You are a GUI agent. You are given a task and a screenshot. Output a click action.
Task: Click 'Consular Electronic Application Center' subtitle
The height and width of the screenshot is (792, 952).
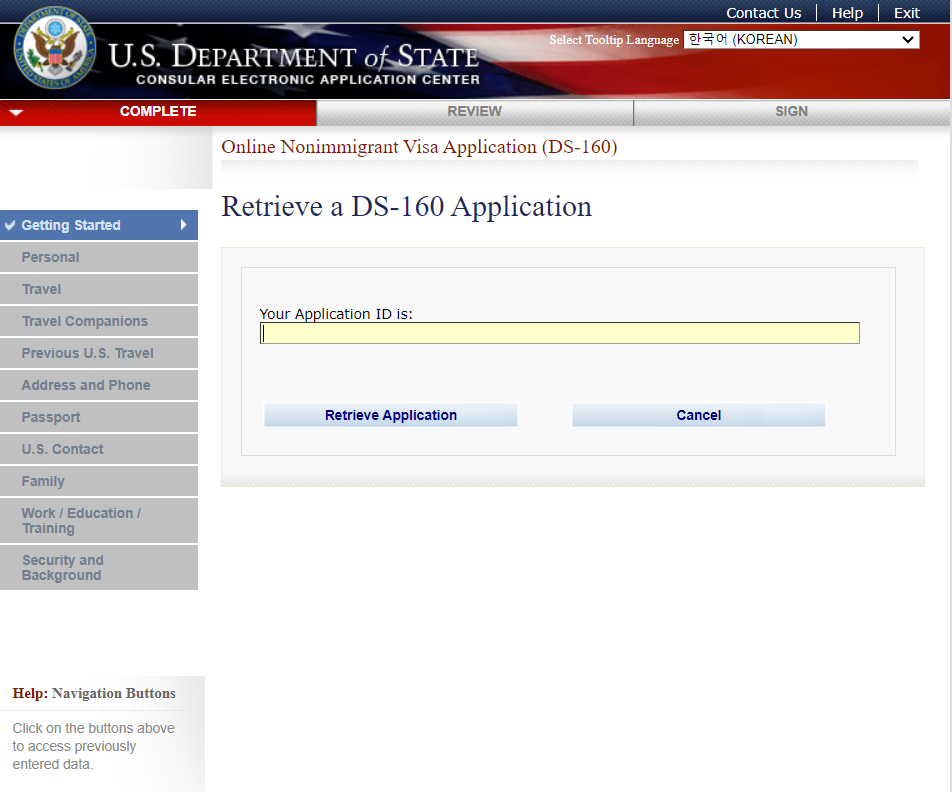coord(308,80)
